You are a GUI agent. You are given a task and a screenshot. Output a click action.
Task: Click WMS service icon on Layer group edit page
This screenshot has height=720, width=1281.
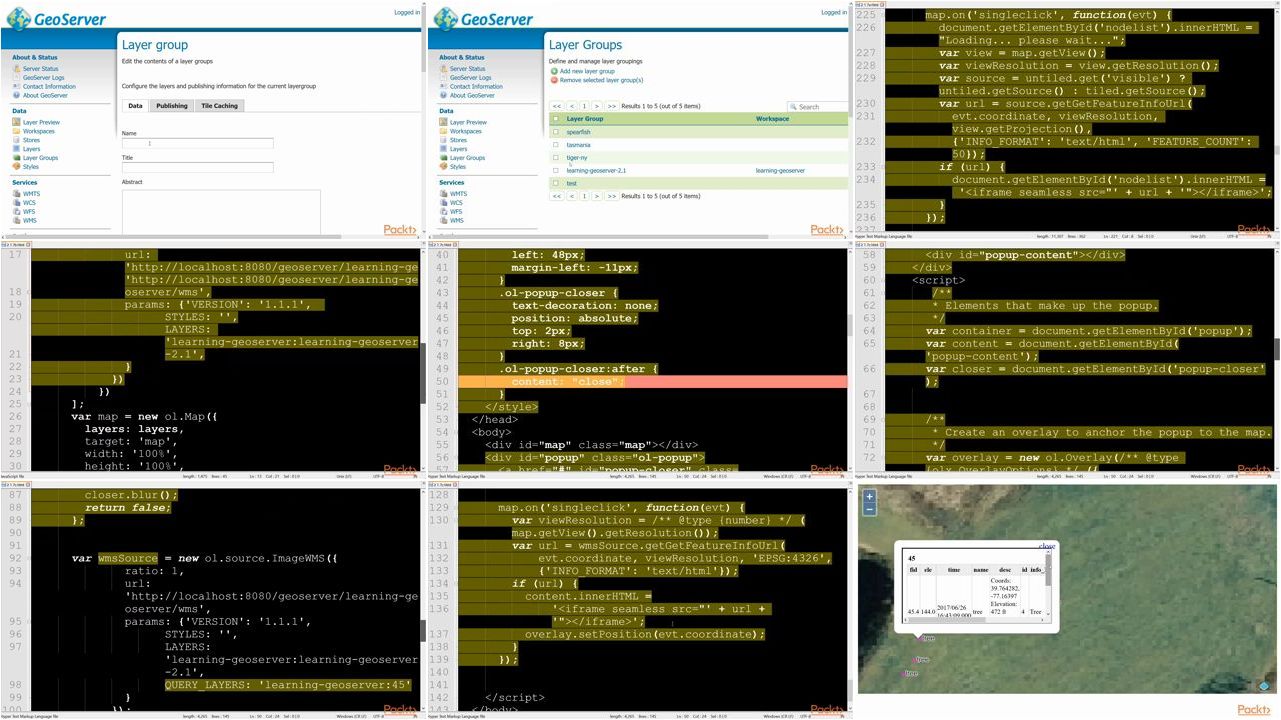click(x=16, y=221)
